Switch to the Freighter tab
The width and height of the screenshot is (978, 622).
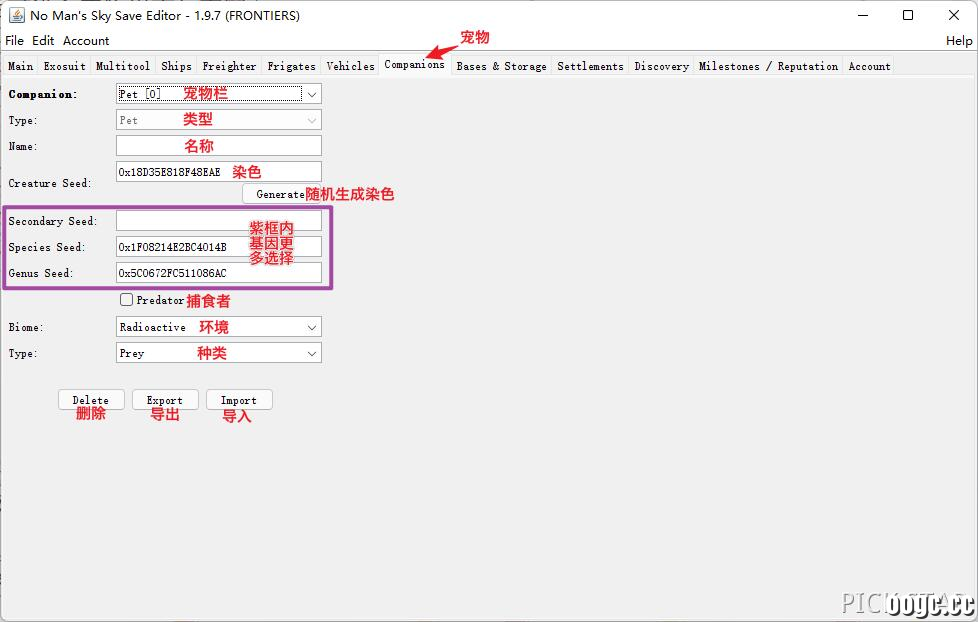229,66
